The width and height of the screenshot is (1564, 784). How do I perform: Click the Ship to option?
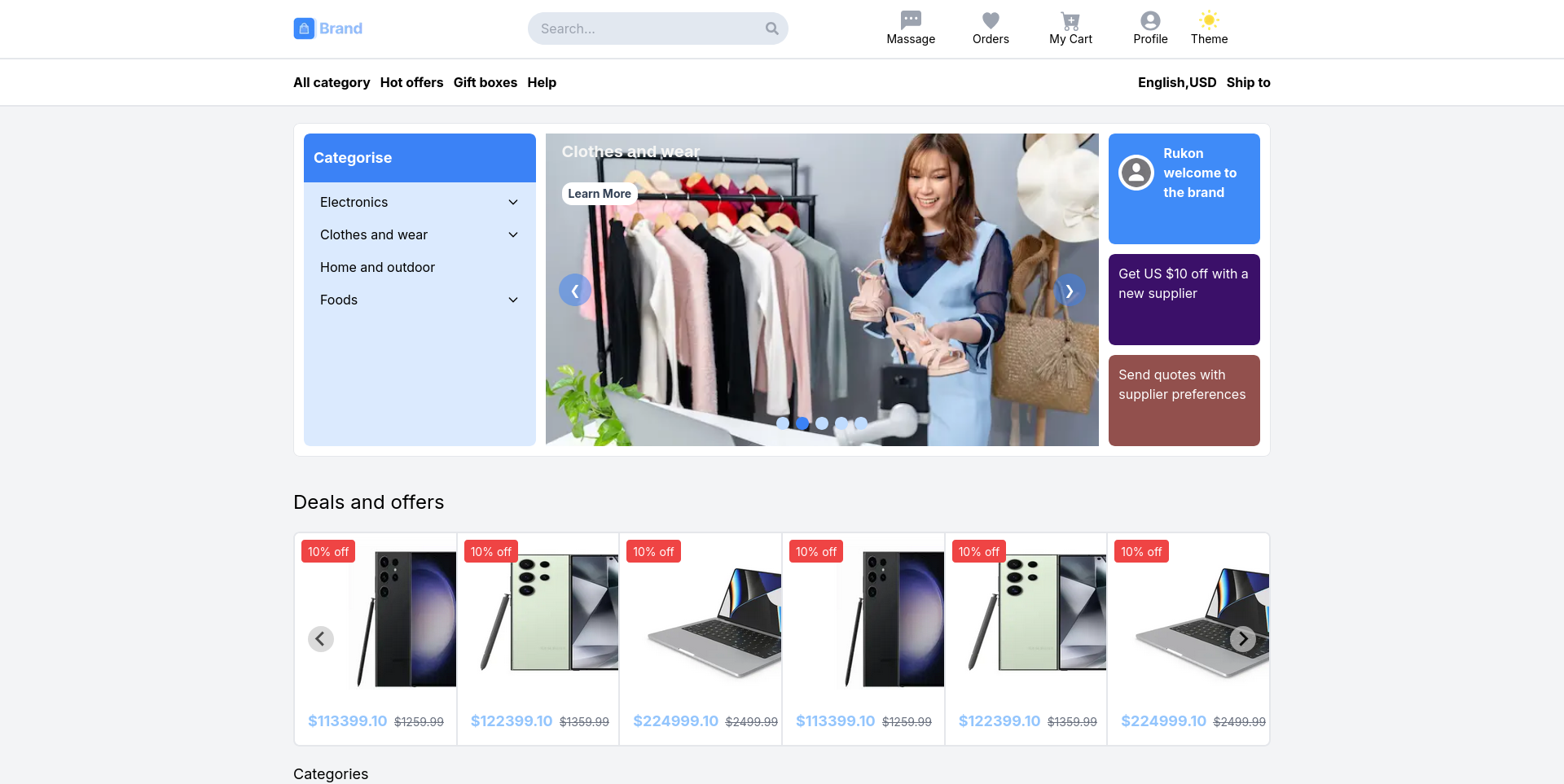[x=1248, y=82]
